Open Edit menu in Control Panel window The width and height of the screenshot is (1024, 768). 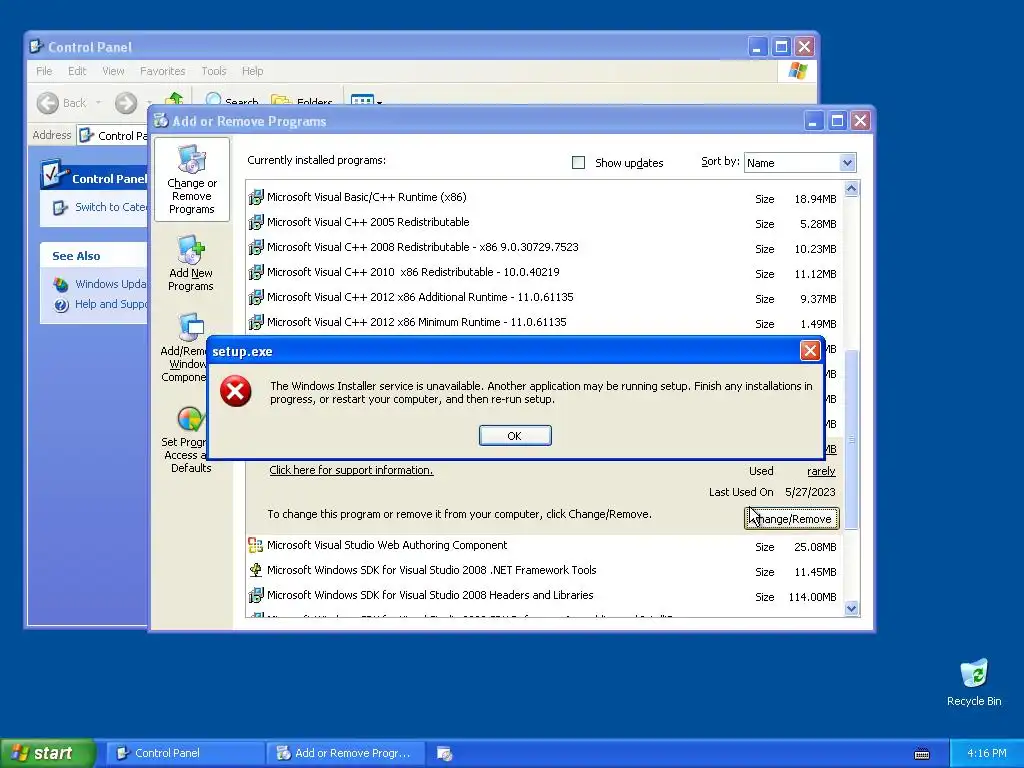click(77, 71)
